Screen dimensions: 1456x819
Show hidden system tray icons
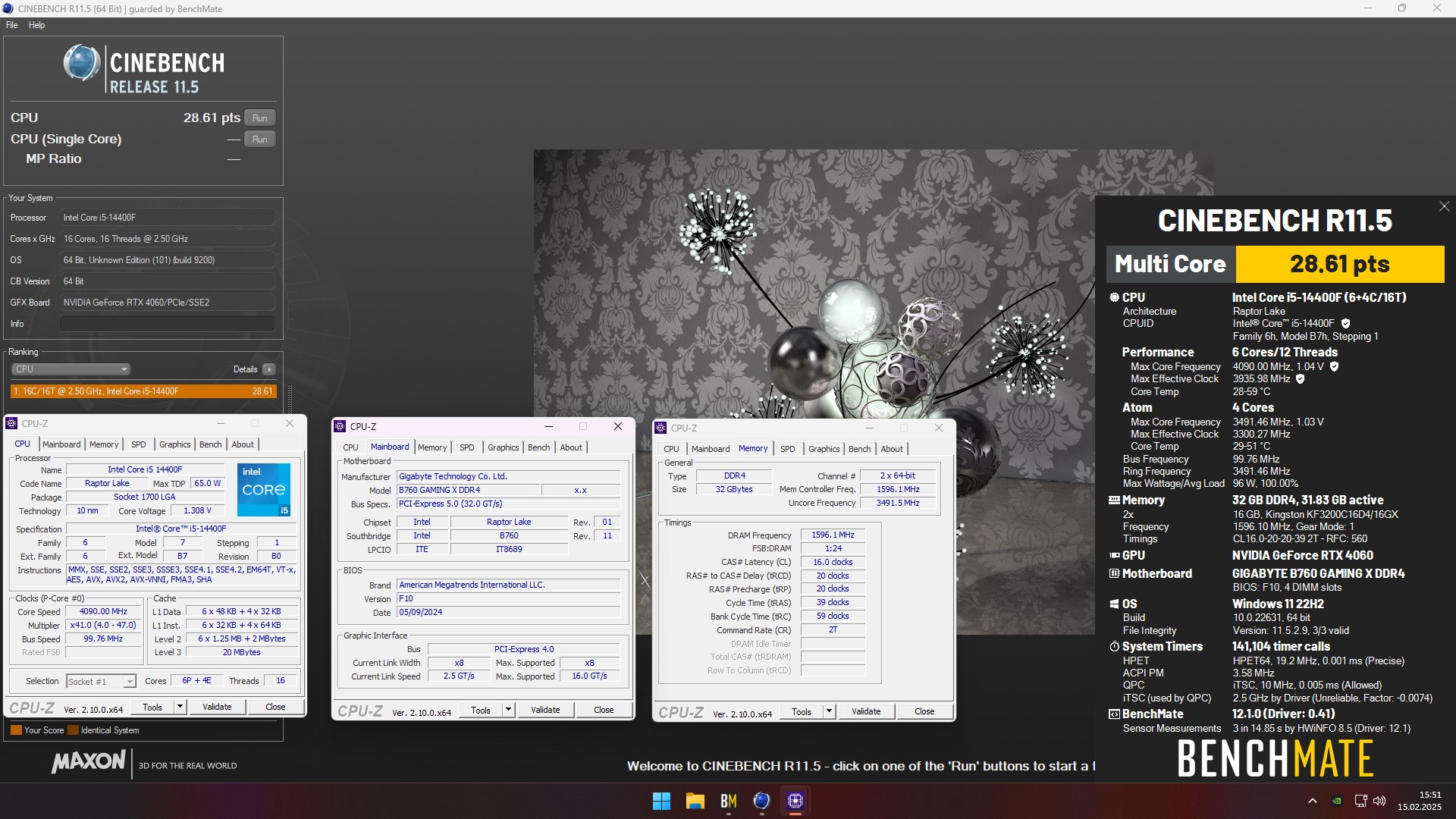pyautogui.click(x=1312, y=801)
